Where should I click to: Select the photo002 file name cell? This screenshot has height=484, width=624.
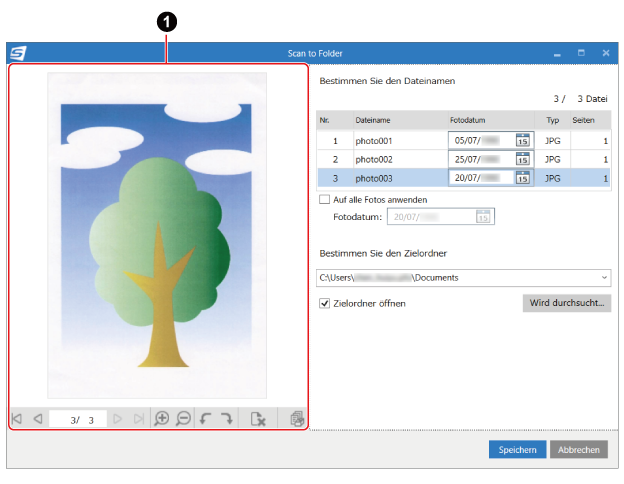click(x=400, y=159)
